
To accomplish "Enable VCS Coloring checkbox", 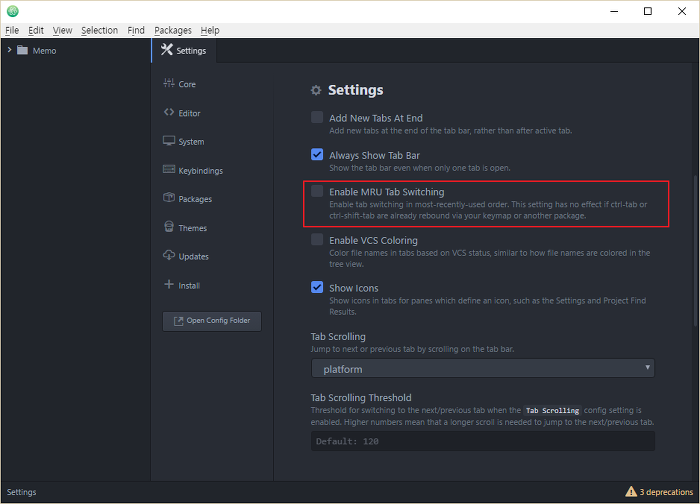I will click(317, 239).
